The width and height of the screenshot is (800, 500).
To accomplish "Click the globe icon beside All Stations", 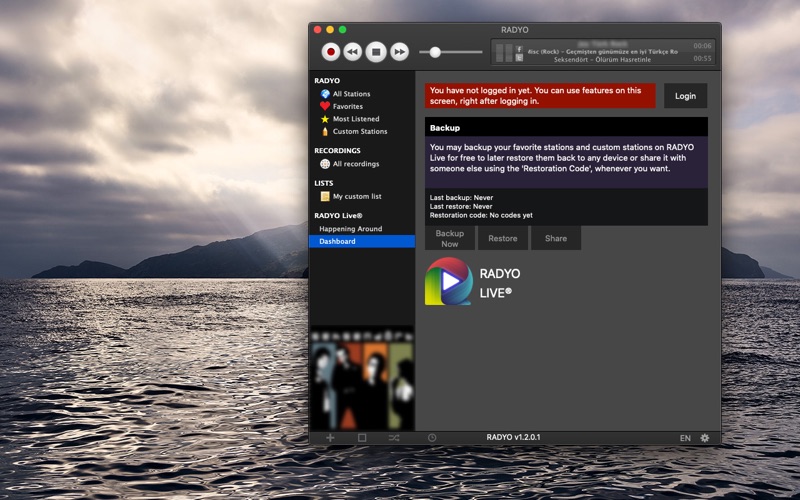I will 325,94.
